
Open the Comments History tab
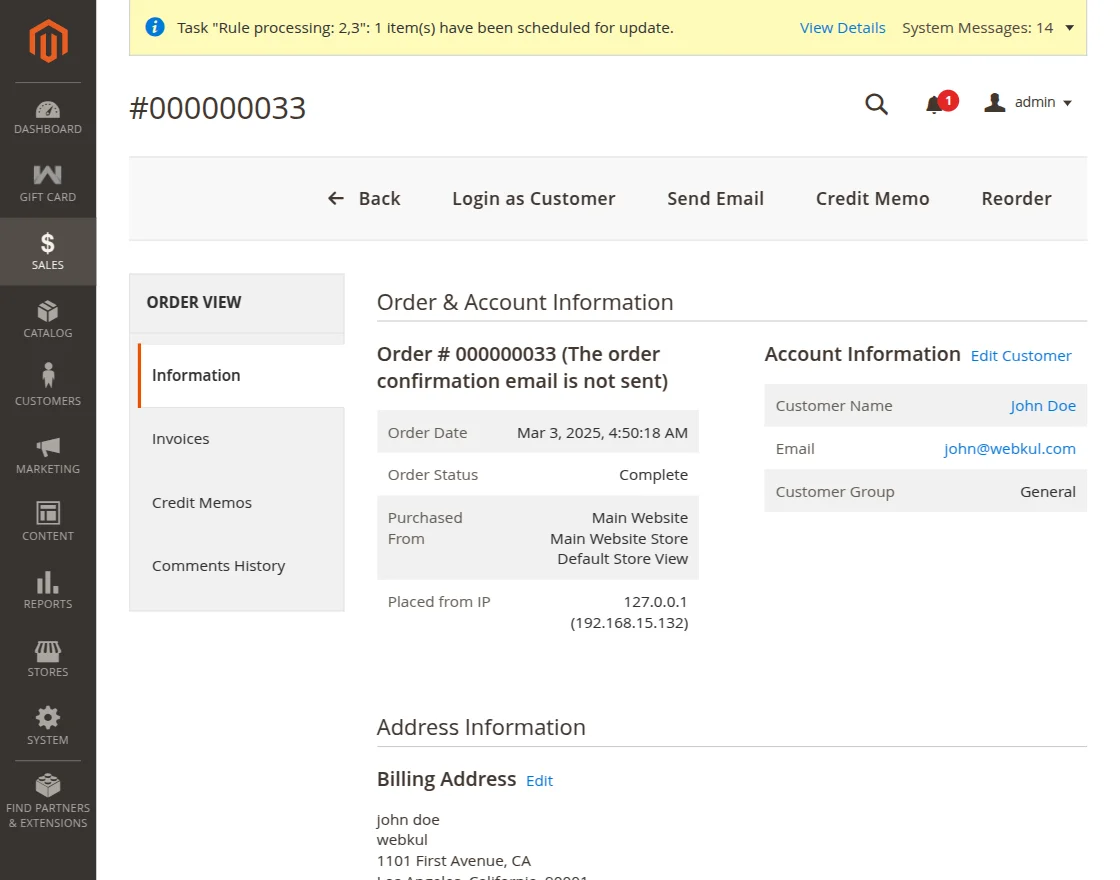coord(219,566)
